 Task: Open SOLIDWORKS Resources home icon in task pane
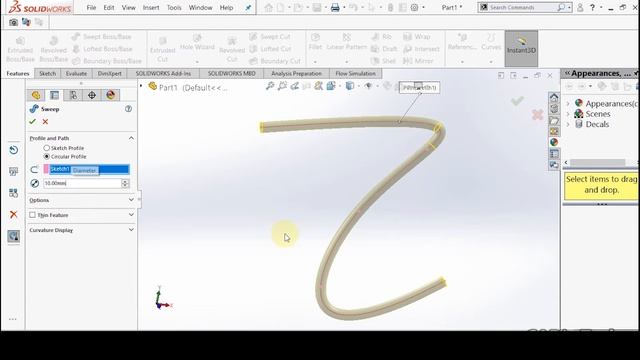point(554,98)
